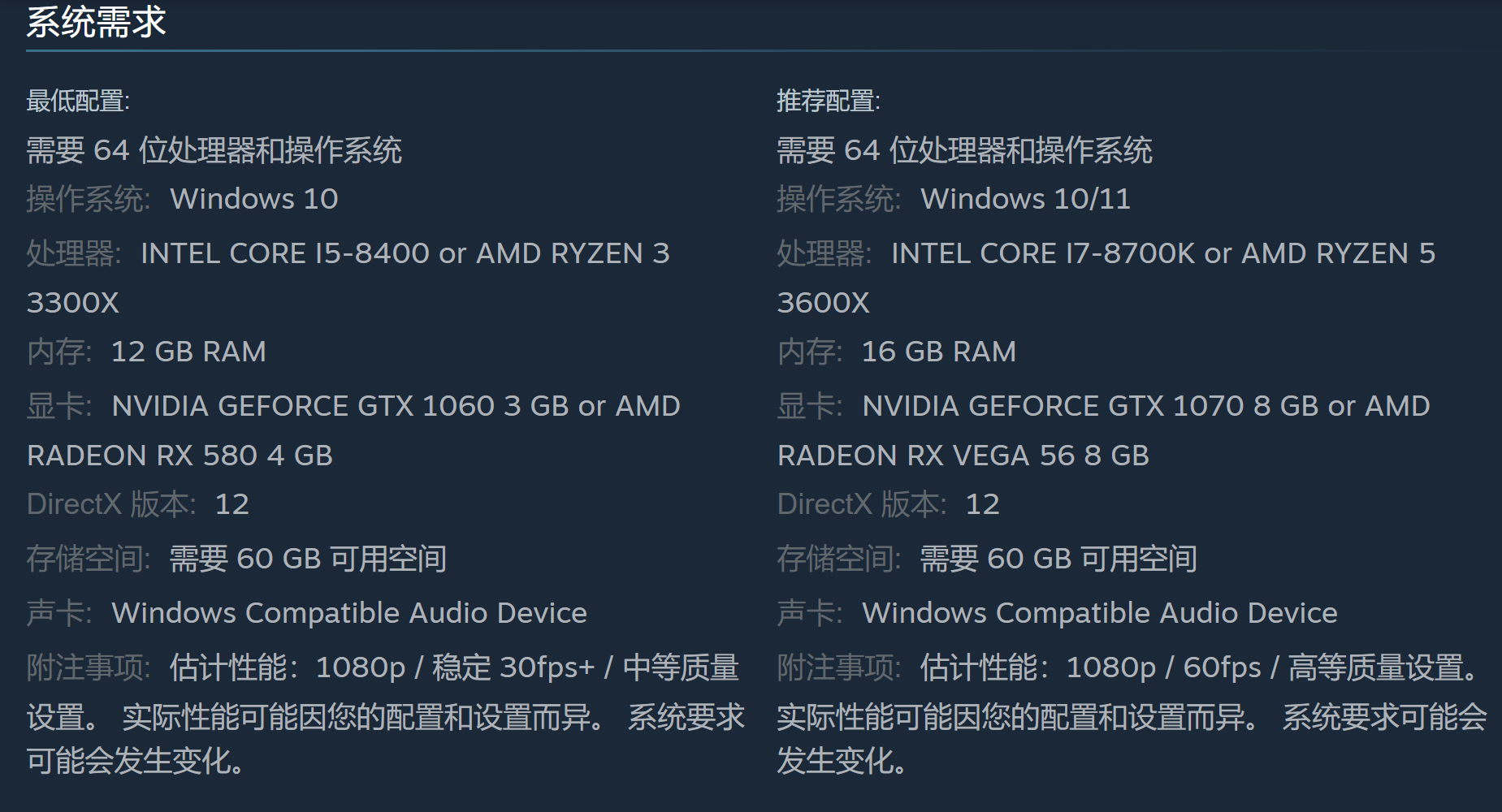1502x812 pixels.
Task: Click the 16 GB RAM memory entry
Action: click(938, 352)
